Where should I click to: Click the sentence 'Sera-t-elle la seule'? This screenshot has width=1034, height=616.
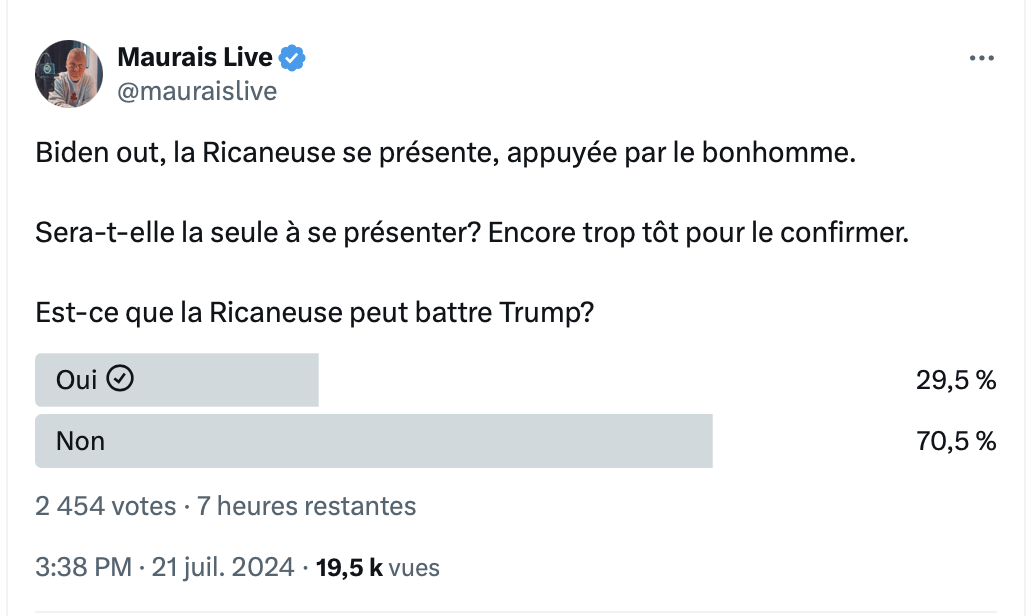[x=472, y=233]
